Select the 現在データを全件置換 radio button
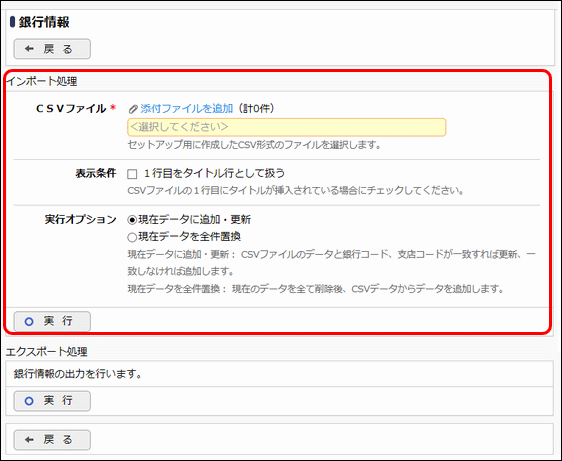This screenshot has height=461, width=562. [x=132, y=237]
